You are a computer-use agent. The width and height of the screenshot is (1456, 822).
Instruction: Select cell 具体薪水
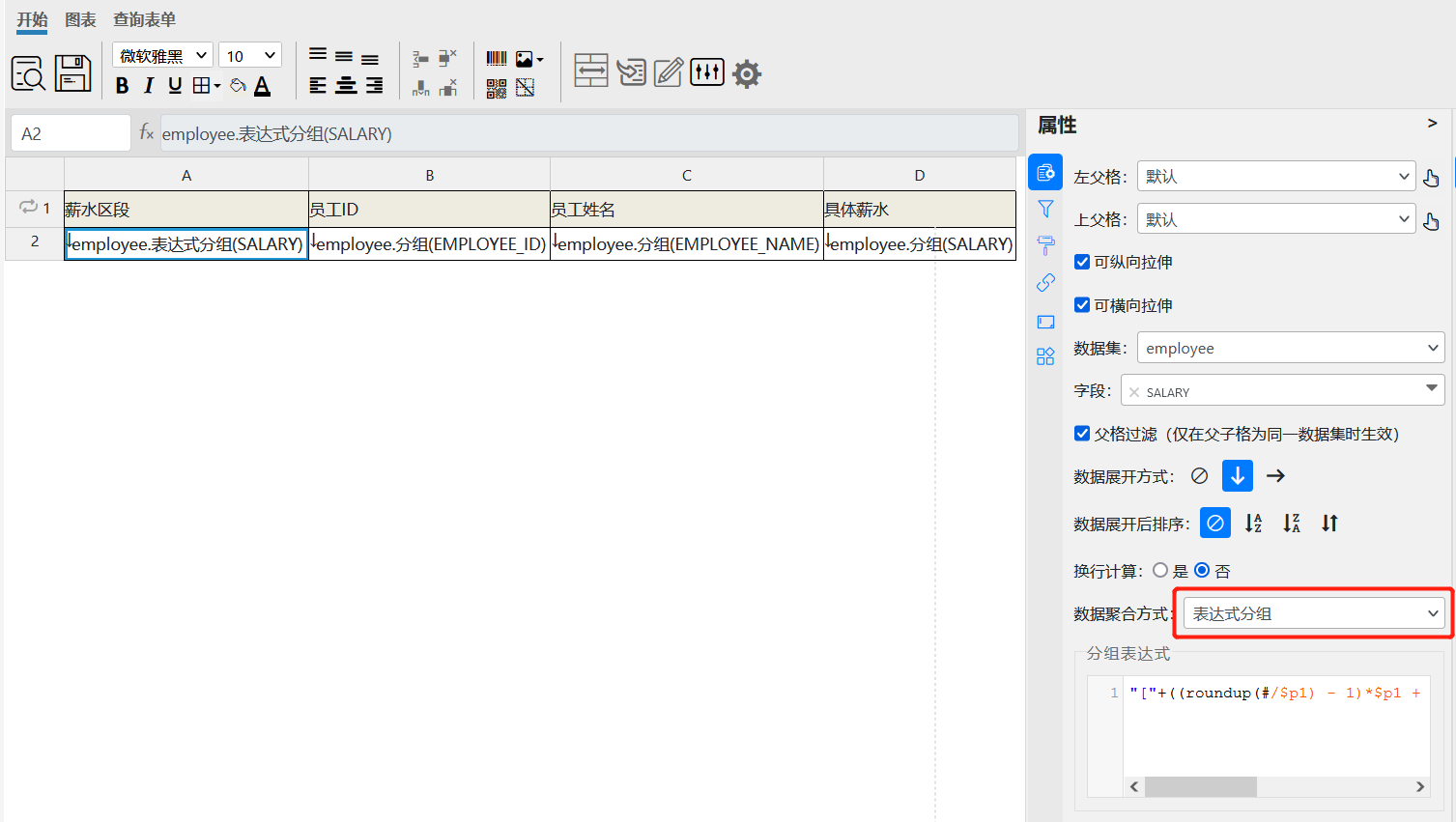click(920, 210)
